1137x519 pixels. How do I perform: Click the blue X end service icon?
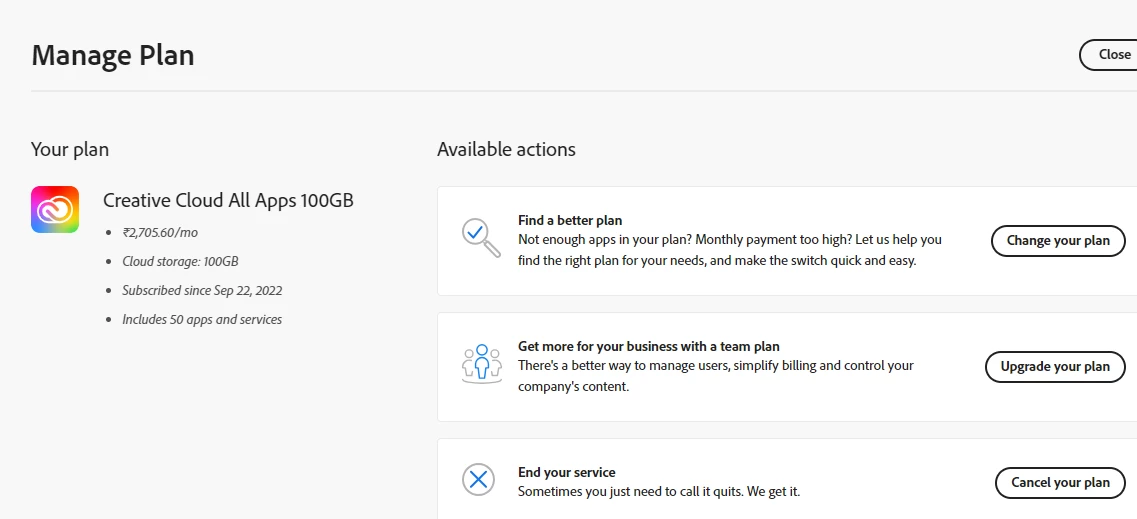(x=479, y=480)
